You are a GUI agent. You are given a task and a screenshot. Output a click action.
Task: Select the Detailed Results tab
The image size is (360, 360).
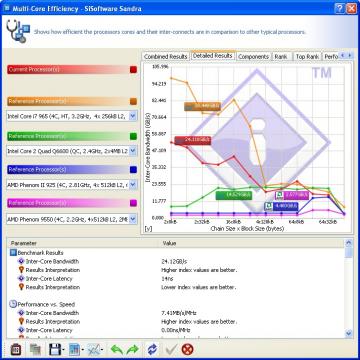(213, 56)
